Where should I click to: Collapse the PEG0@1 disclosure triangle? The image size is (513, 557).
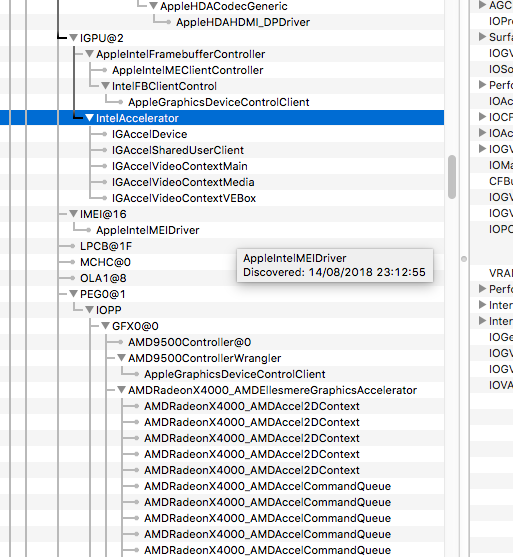(74, 293)
